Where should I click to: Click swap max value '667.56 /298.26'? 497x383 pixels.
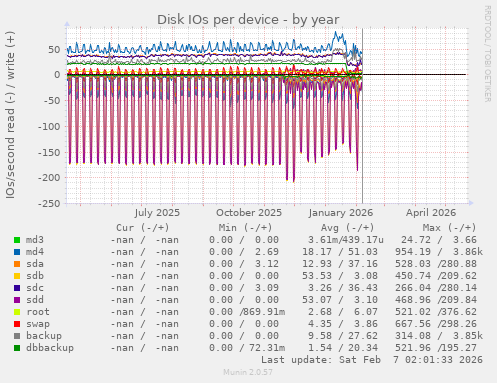coord(436,324)
